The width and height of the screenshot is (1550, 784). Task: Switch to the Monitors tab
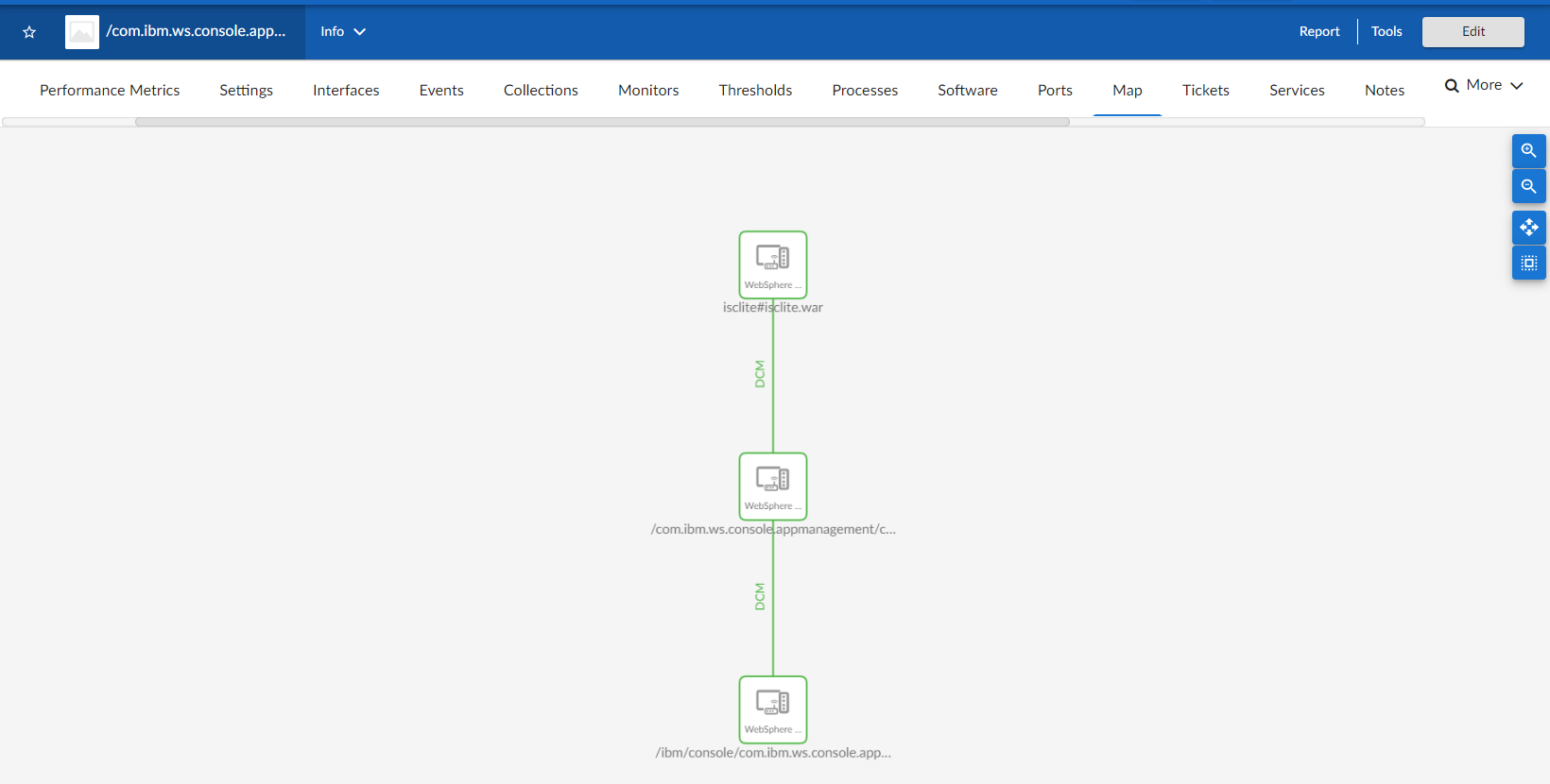coord(648,91)
